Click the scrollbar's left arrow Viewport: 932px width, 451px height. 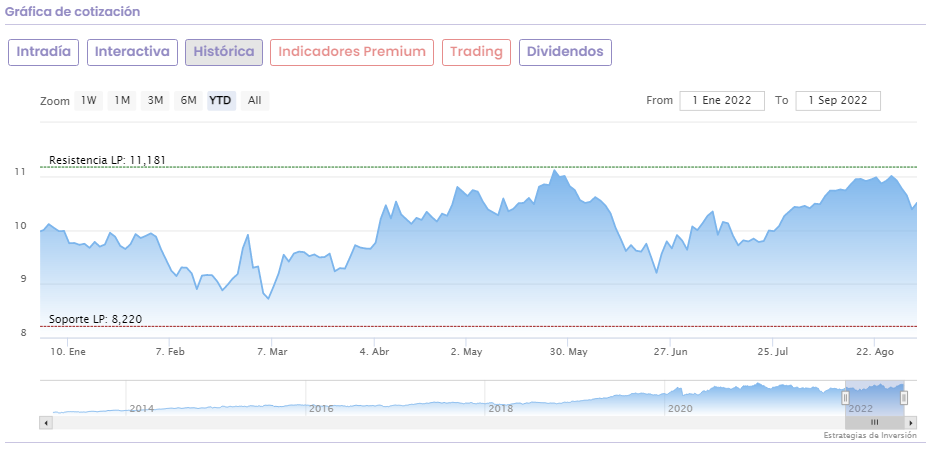pos(45,423)
